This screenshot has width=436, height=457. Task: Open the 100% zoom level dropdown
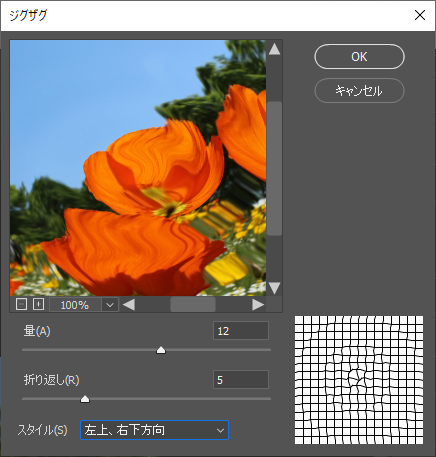pyautogui.click(x=110, y=305)
